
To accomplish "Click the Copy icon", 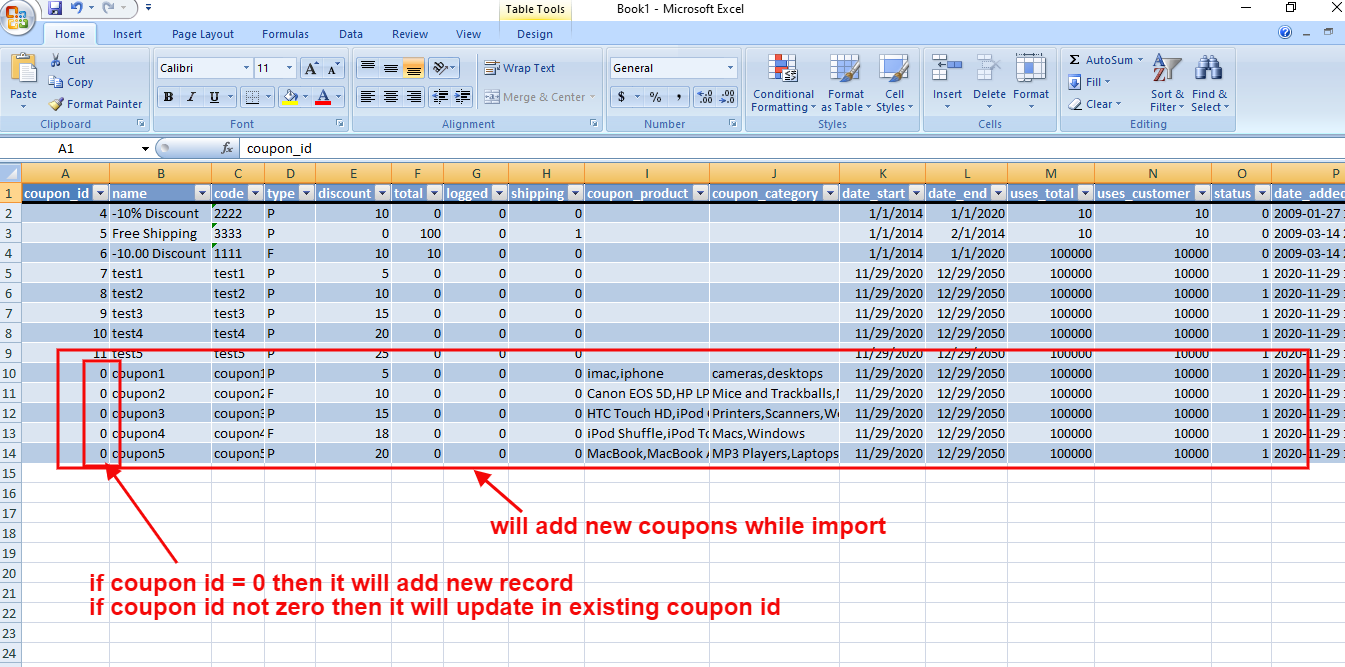I will [x=56, y=82].
